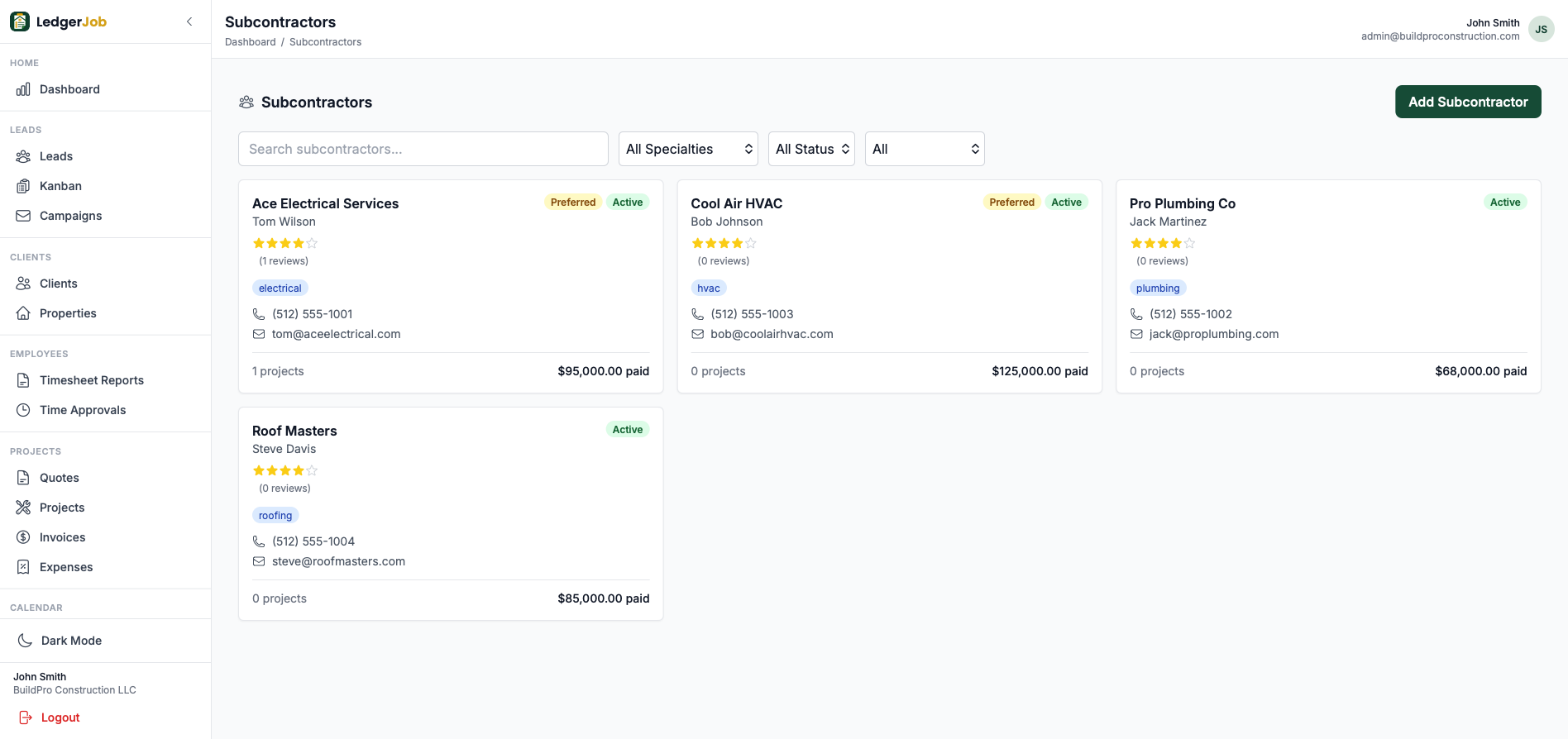Click tom@aceelectrical.com email text
The image size is (1568, 739).
pos(336,334)
